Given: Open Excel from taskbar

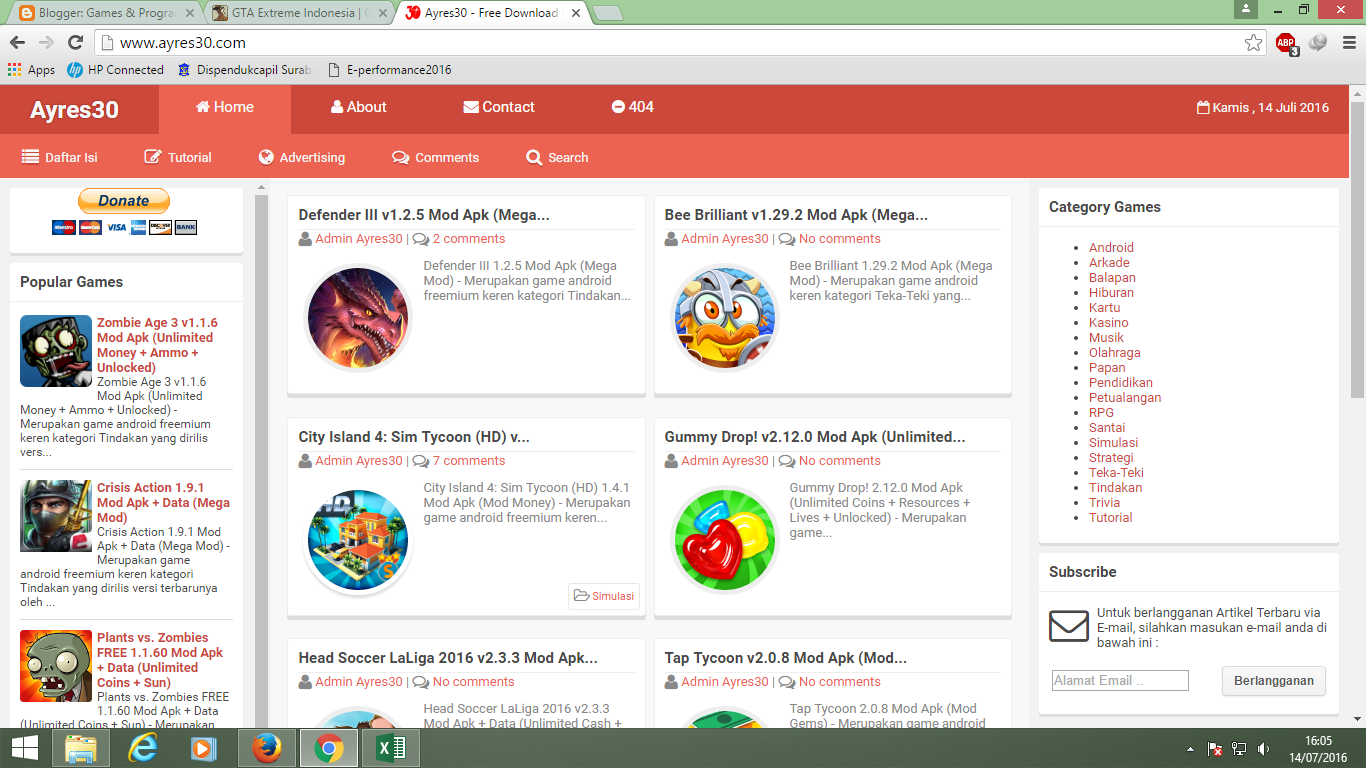Looking at the screenshot, I should click(x=390, y=748).
